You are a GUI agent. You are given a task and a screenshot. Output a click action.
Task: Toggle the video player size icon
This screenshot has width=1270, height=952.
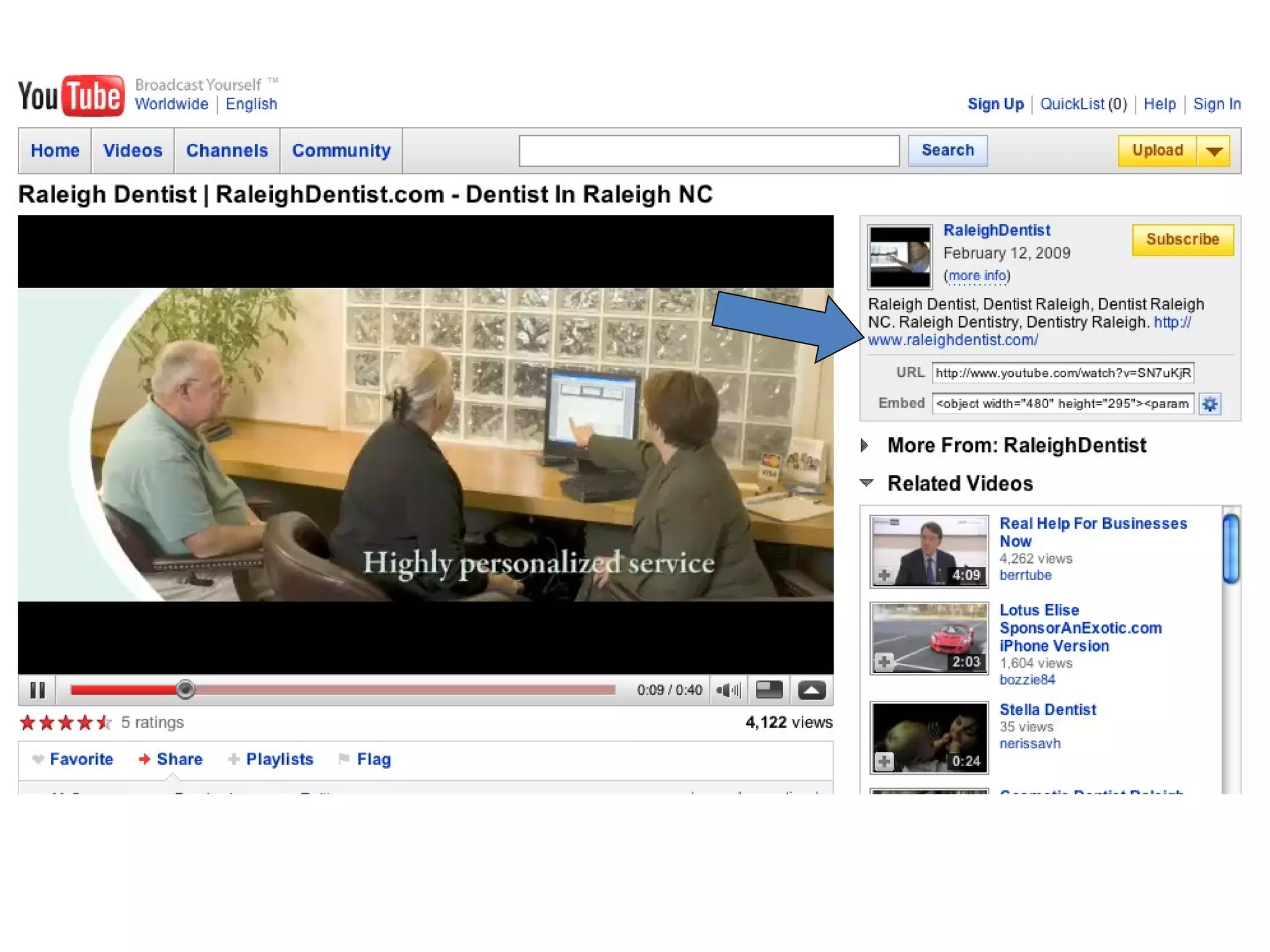tap(769, 690)
